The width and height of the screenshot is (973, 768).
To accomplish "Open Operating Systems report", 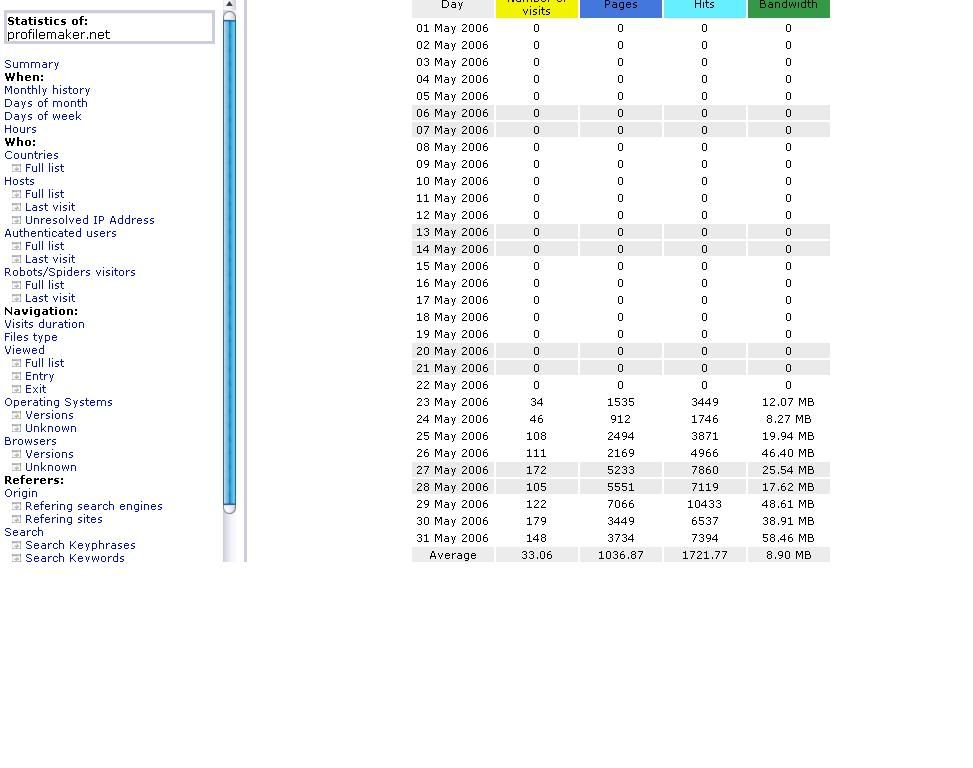I will pyautogui.click(x=58, y=402).
